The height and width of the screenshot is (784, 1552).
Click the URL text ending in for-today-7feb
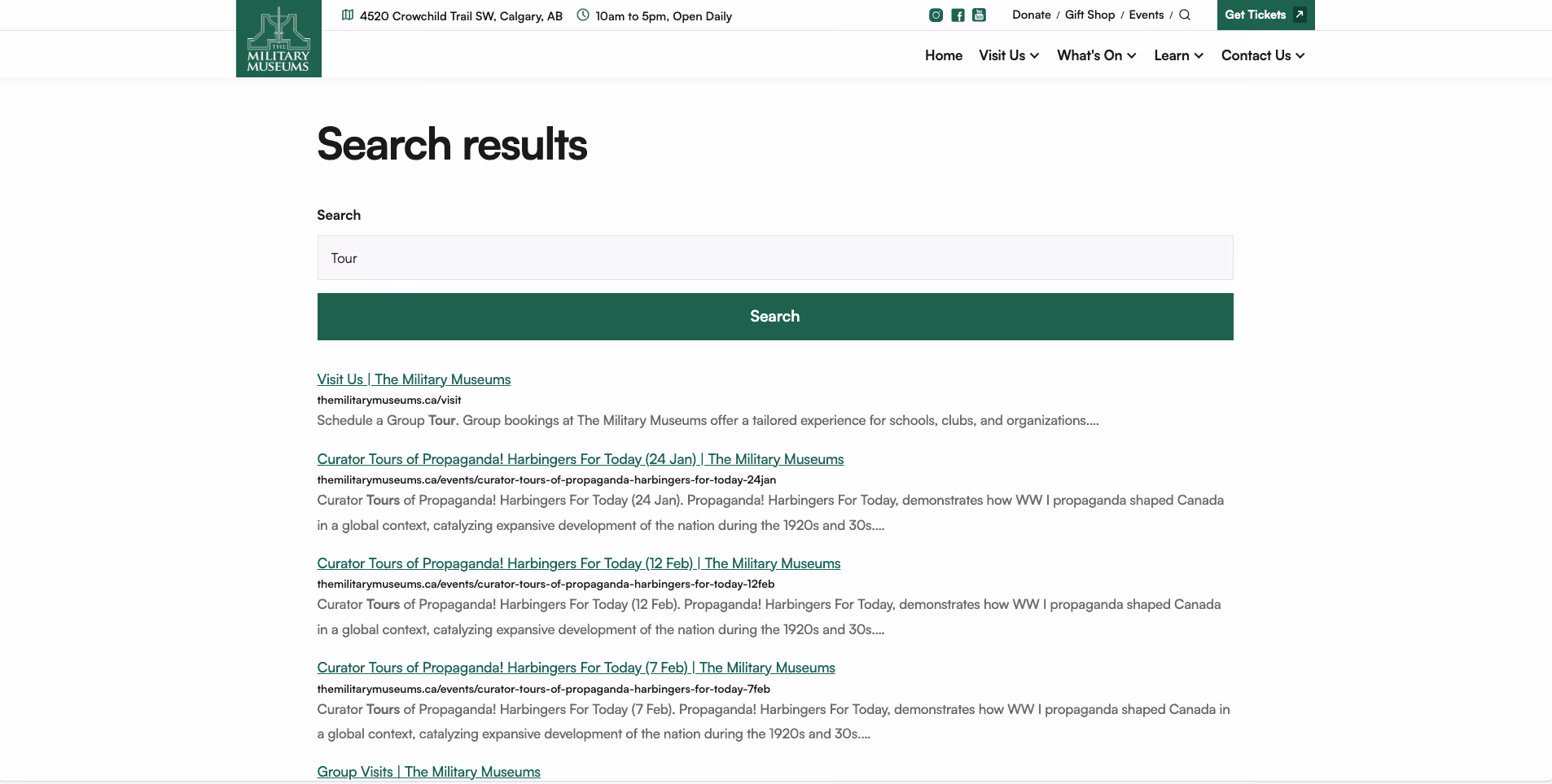click(543, 689)
